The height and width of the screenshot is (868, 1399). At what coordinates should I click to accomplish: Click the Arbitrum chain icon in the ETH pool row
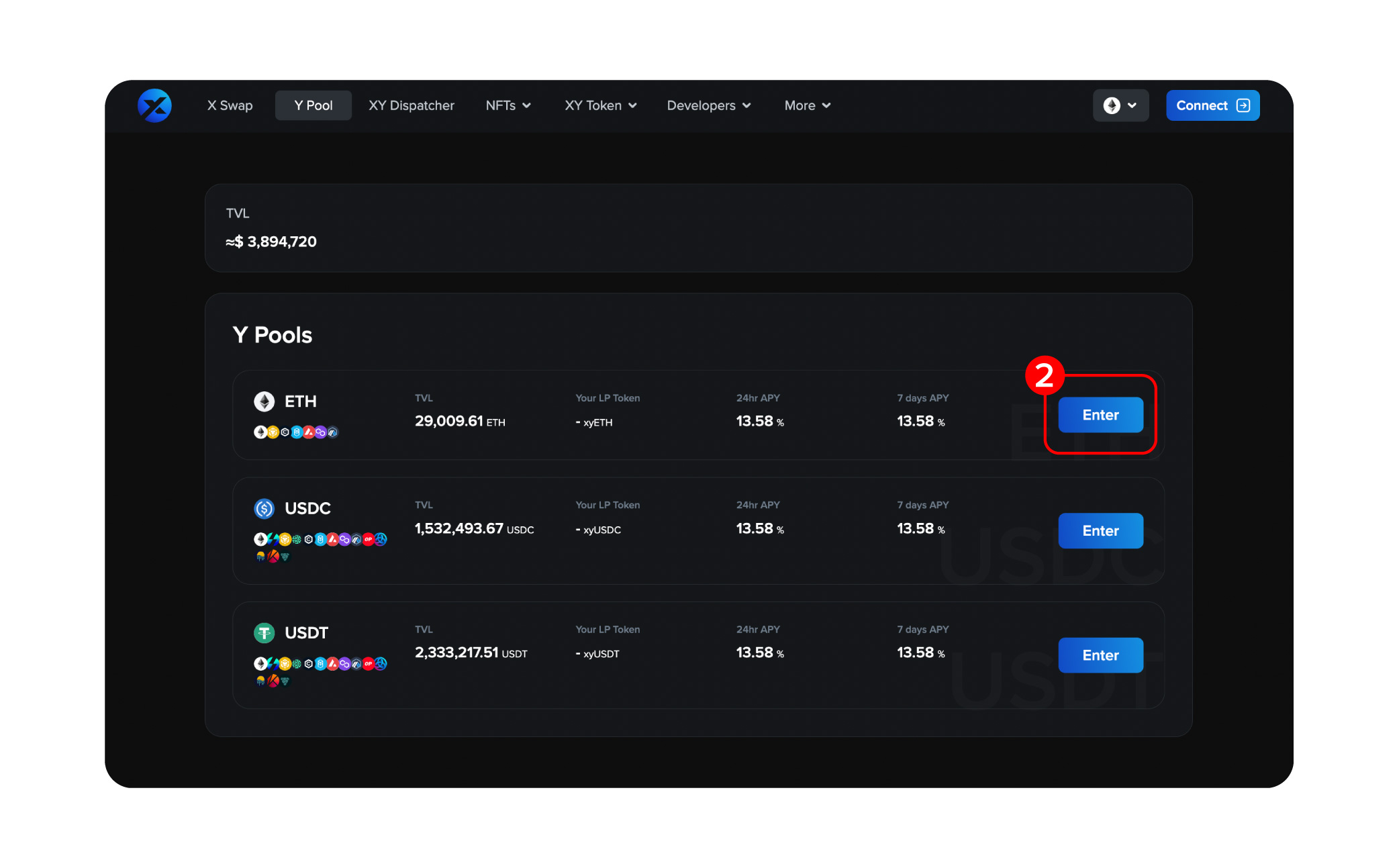point(332,432)
